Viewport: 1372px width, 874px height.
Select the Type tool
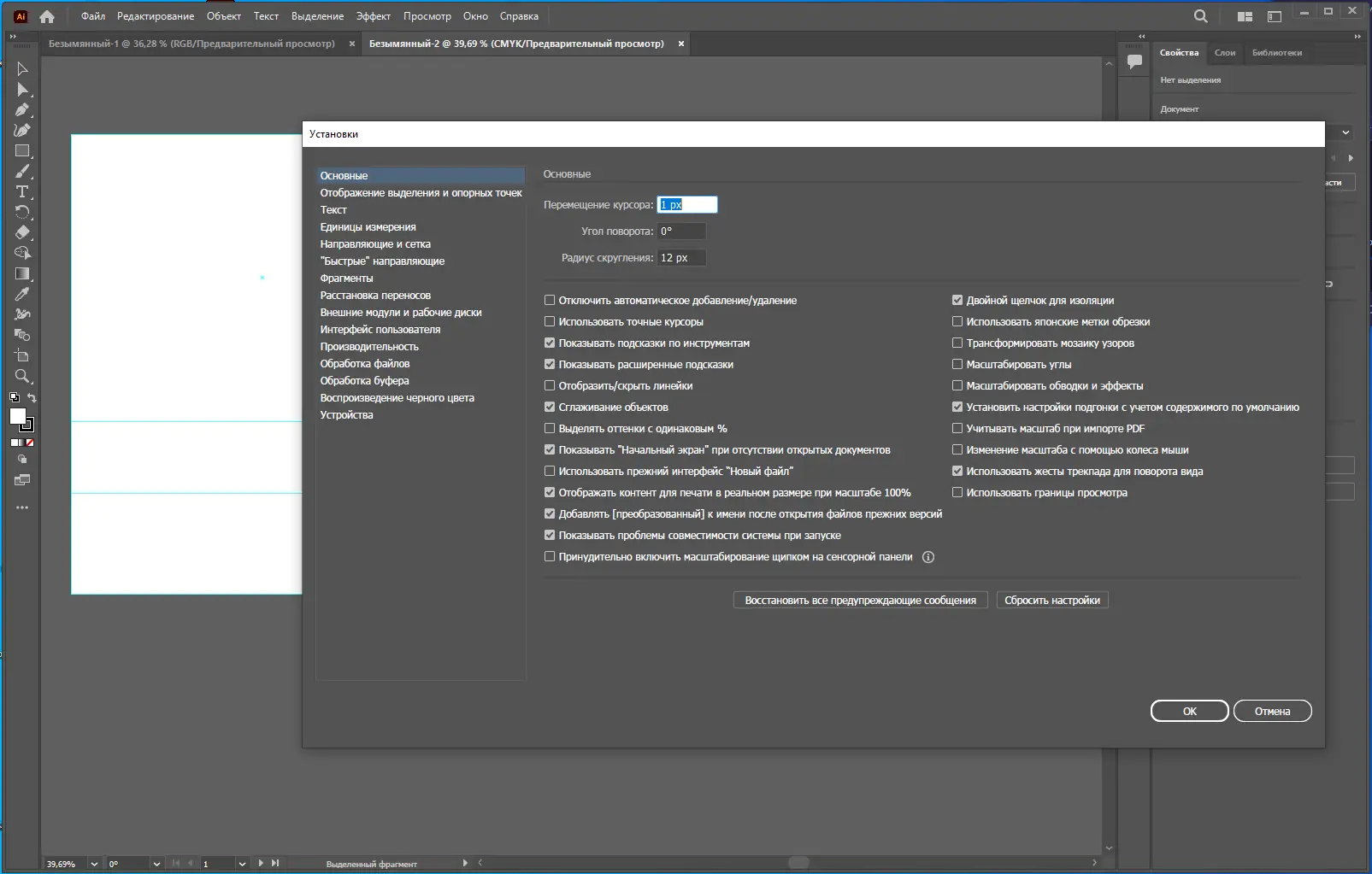(22, 192)
